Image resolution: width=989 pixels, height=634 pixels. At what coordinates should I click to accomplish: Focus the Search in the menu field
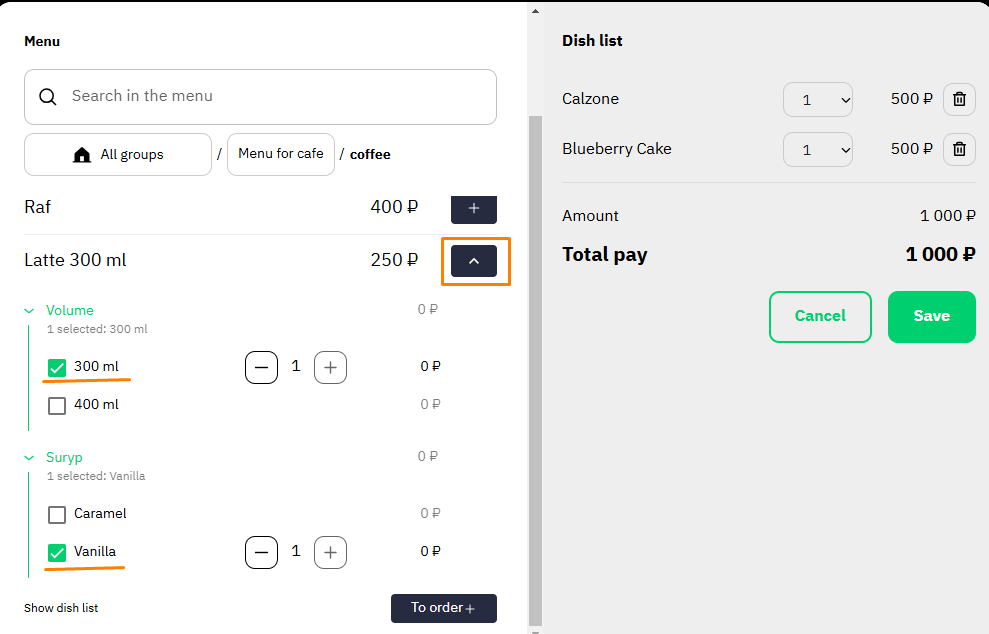coord(260,97)
